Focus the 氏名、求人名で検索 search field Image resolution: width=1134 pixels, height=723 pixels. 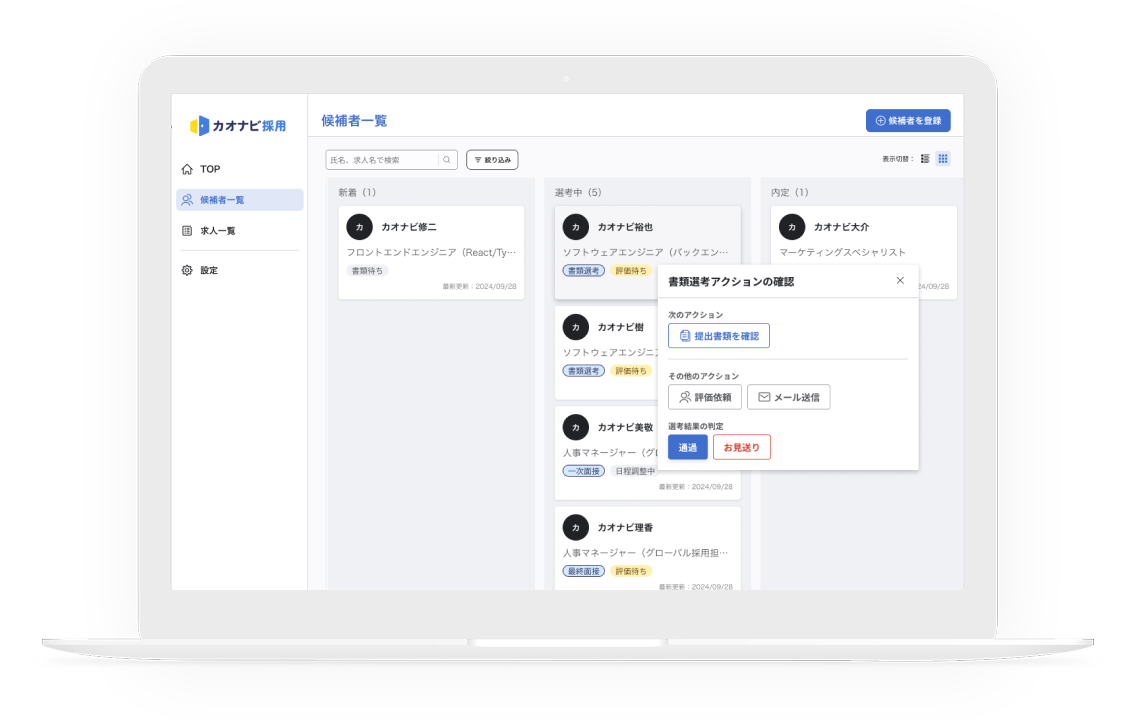tap(382, 160)
